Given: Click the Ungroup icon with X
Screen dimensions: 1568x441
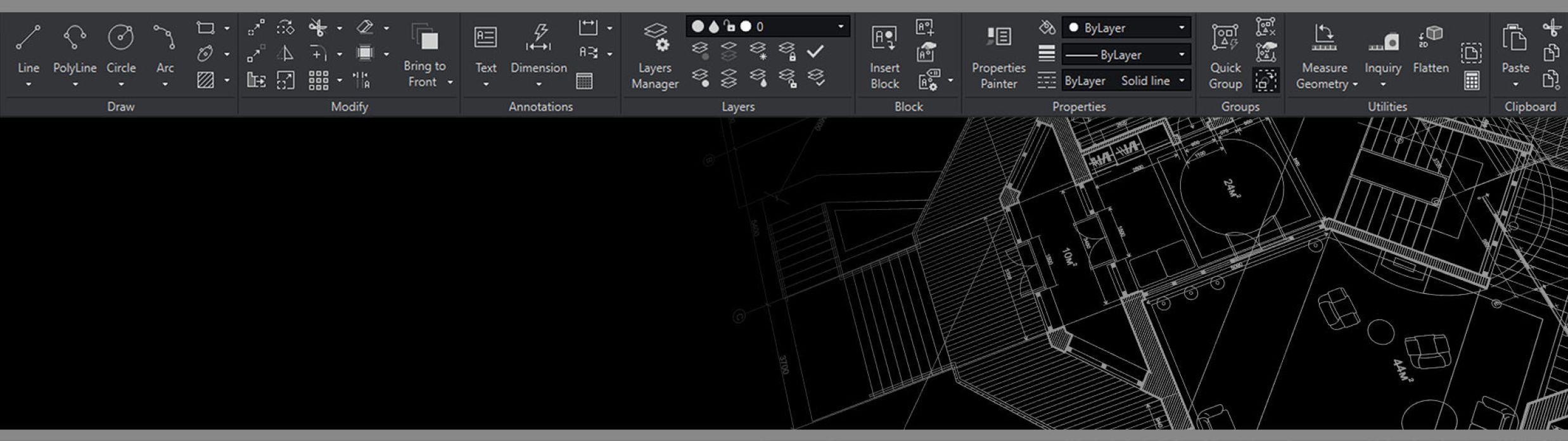Looking at the screenshot, I should tap(1265, 27).
